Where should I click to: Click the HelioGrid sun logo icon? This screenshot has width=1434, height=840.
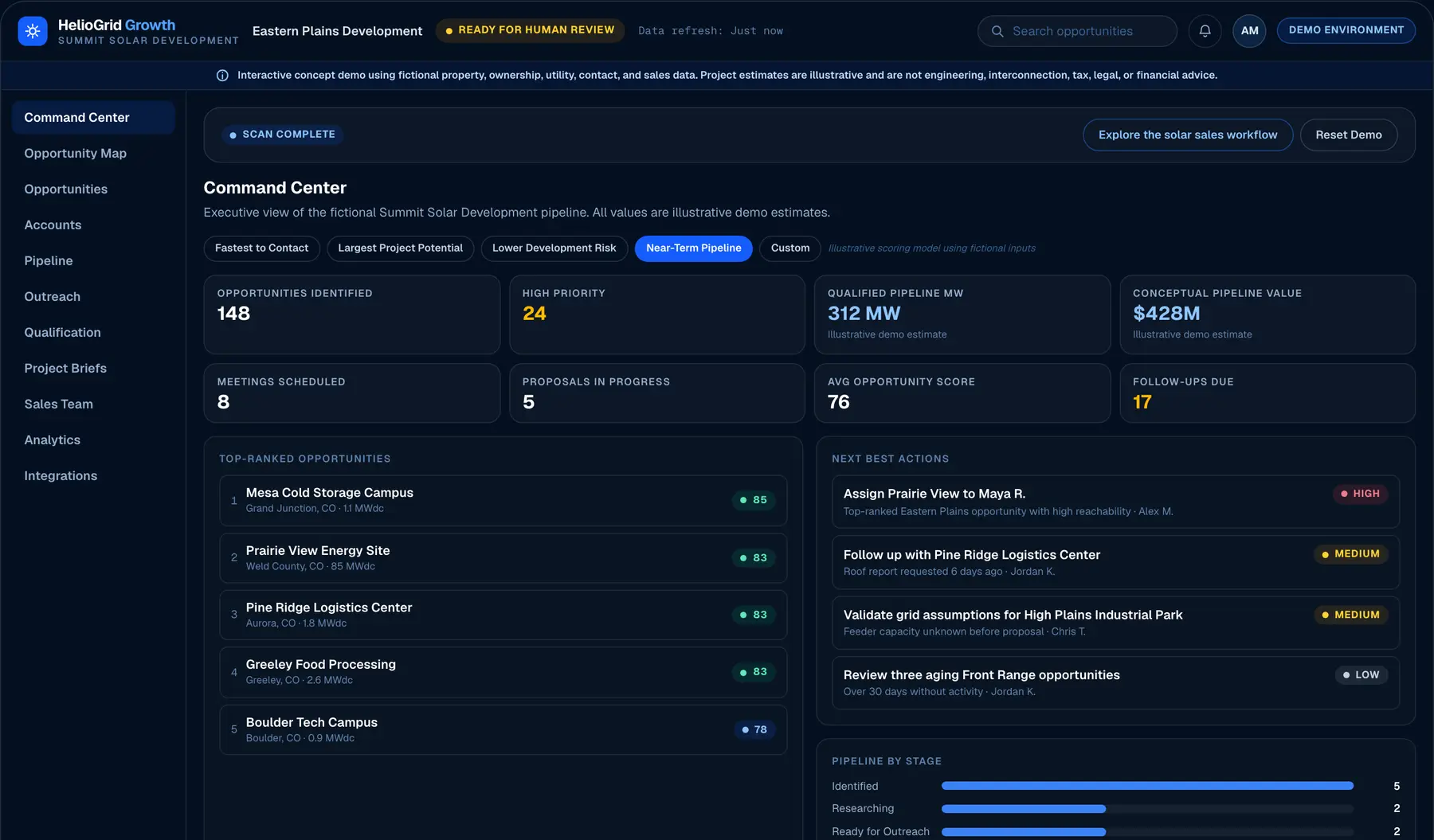pos(33,31)
